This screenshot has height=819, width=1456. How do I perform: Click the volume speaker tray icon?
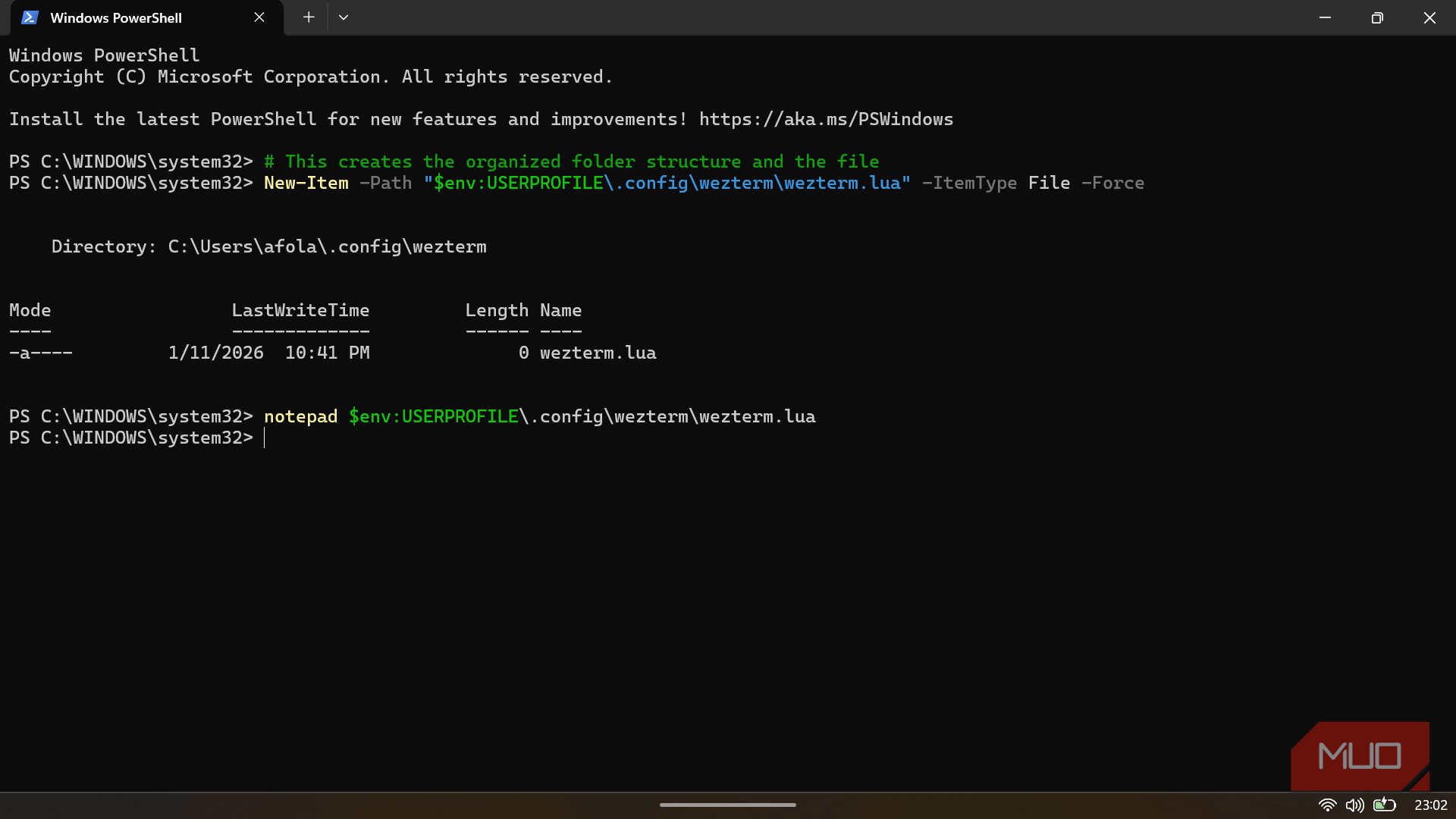tap(1354, 805)
